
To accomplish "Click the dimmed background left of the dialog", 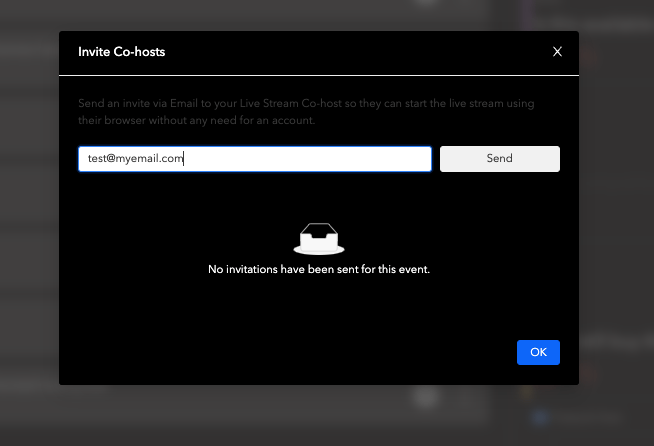I will (x=28, y=220).
